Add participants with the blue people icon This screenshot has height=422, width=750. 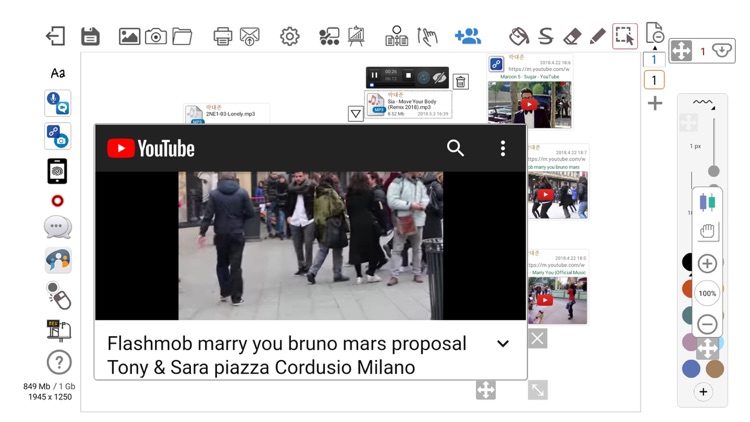coord(468,36)
